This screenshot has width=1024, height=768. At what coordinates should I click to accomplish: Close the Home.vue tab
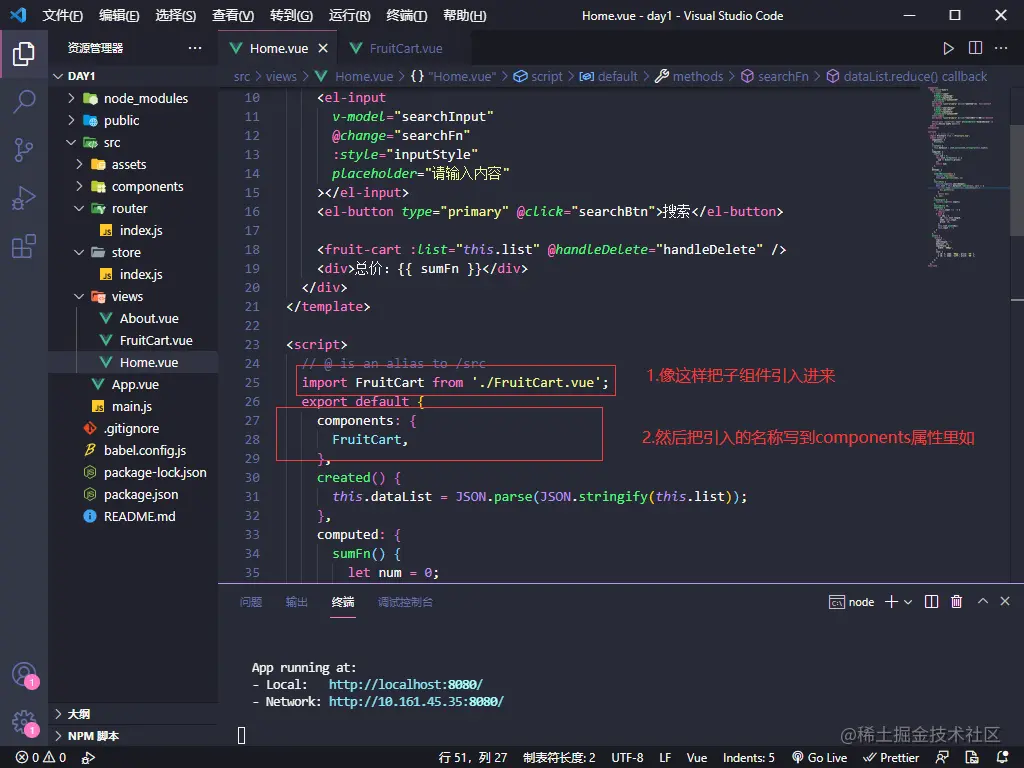click(x=323, y=48)
